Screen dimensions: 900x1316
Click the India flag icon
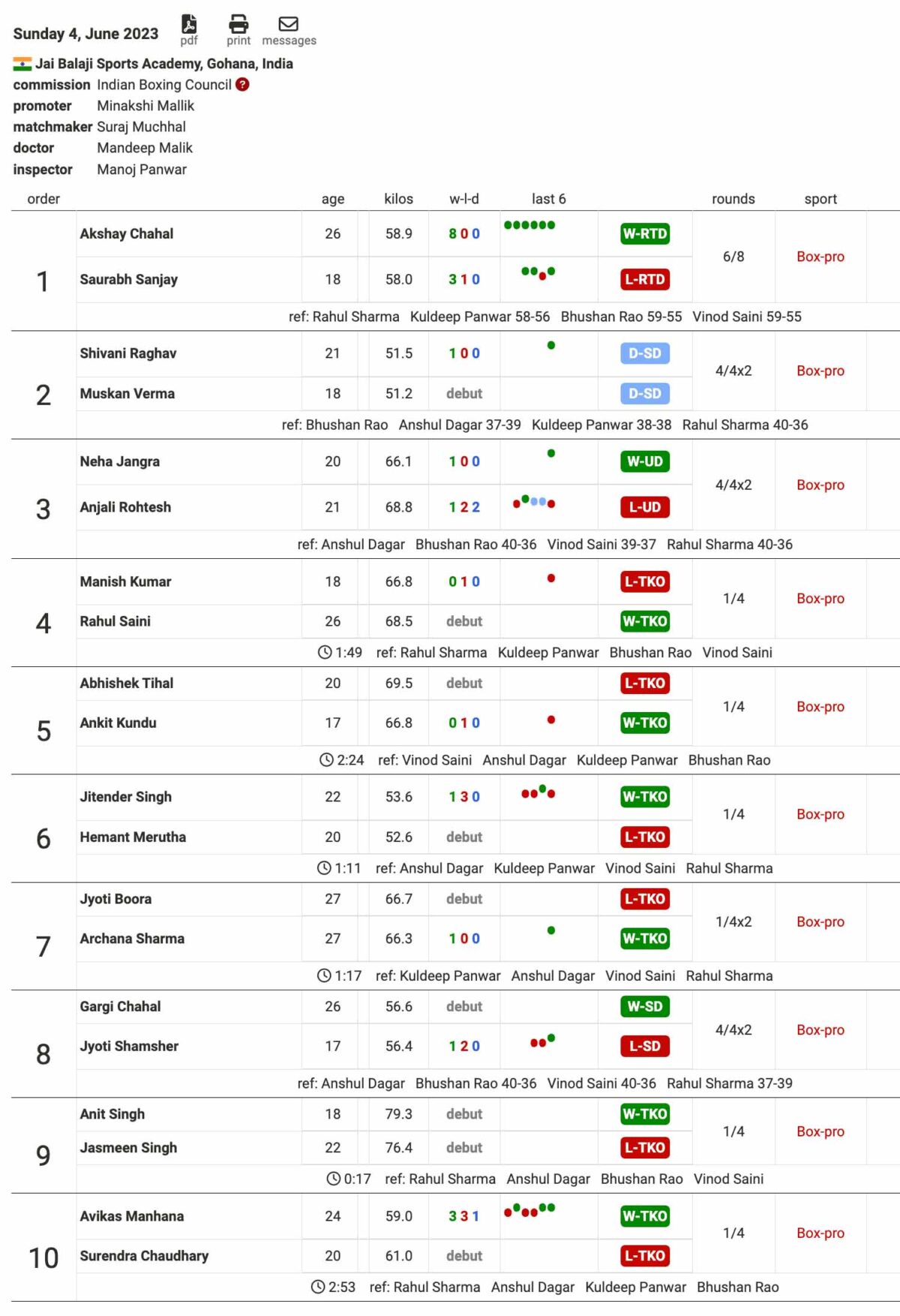pos(22,64)
